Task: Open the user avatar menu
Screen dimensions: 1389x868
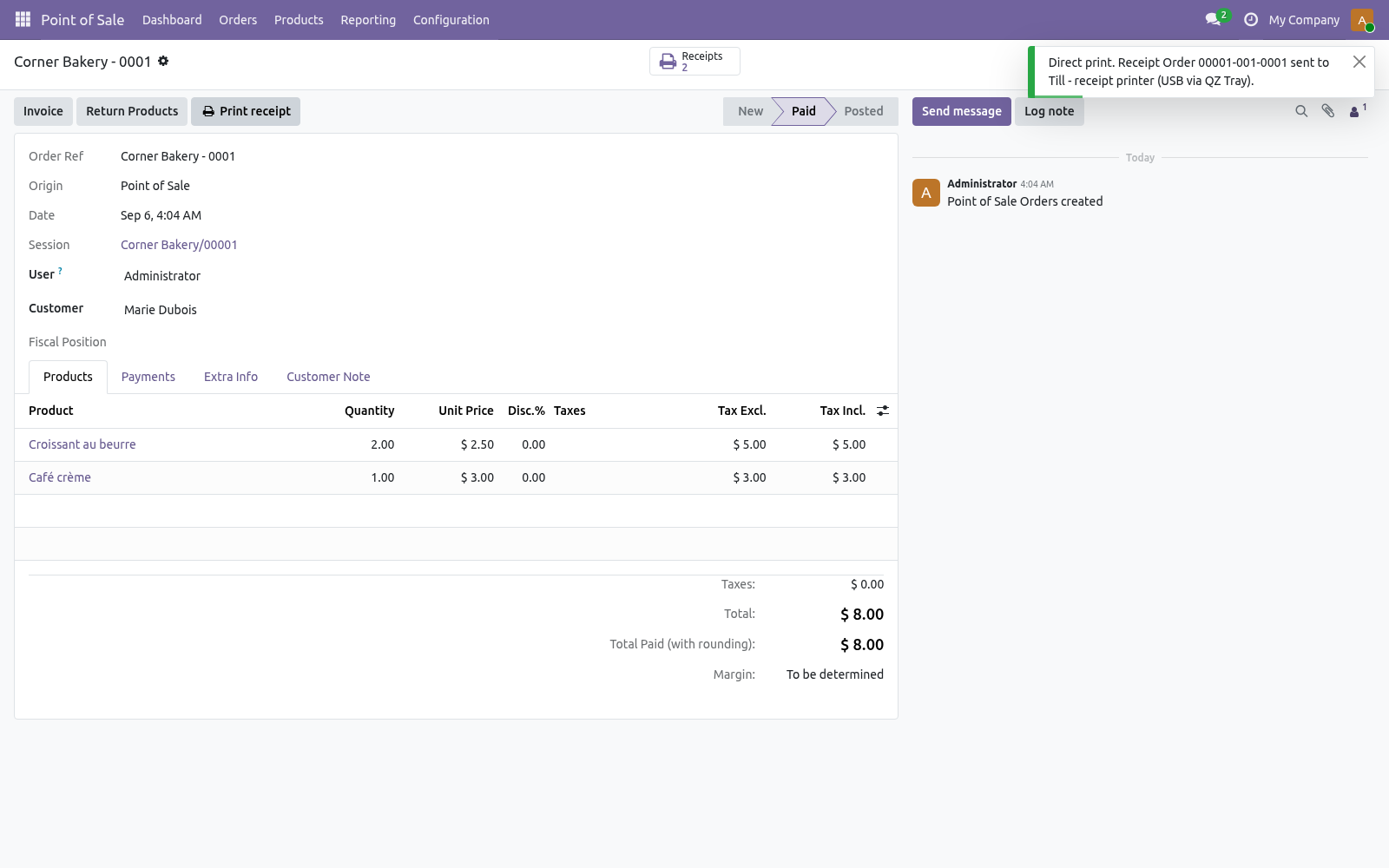Action: coord(1362,19)
